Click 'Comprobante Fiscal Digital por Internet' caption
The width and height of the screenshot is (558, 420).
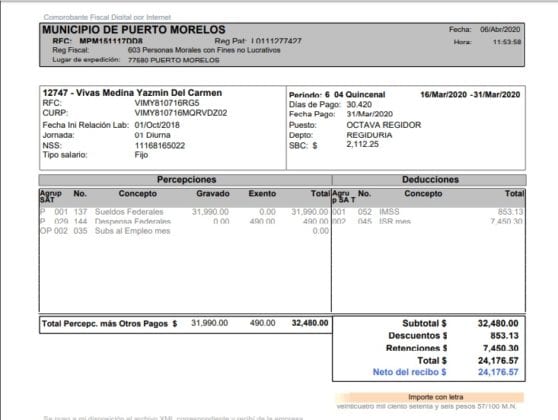coord(107,17)
